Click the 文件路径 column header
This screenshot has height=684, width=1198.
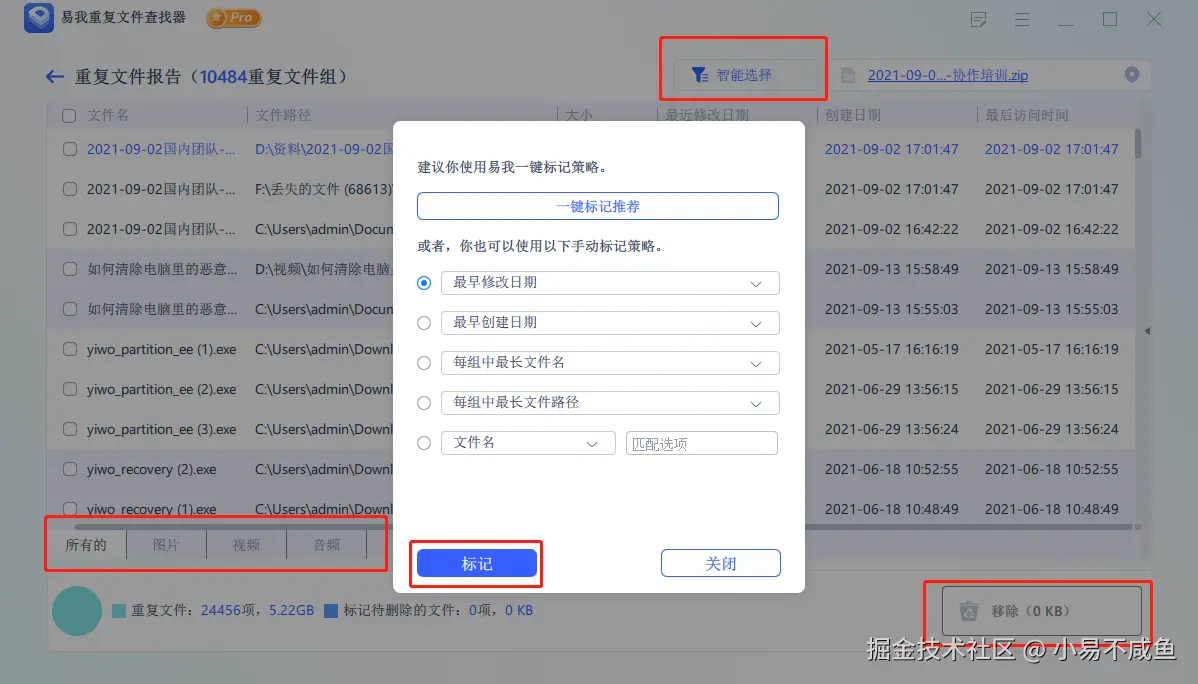[283, 115]
